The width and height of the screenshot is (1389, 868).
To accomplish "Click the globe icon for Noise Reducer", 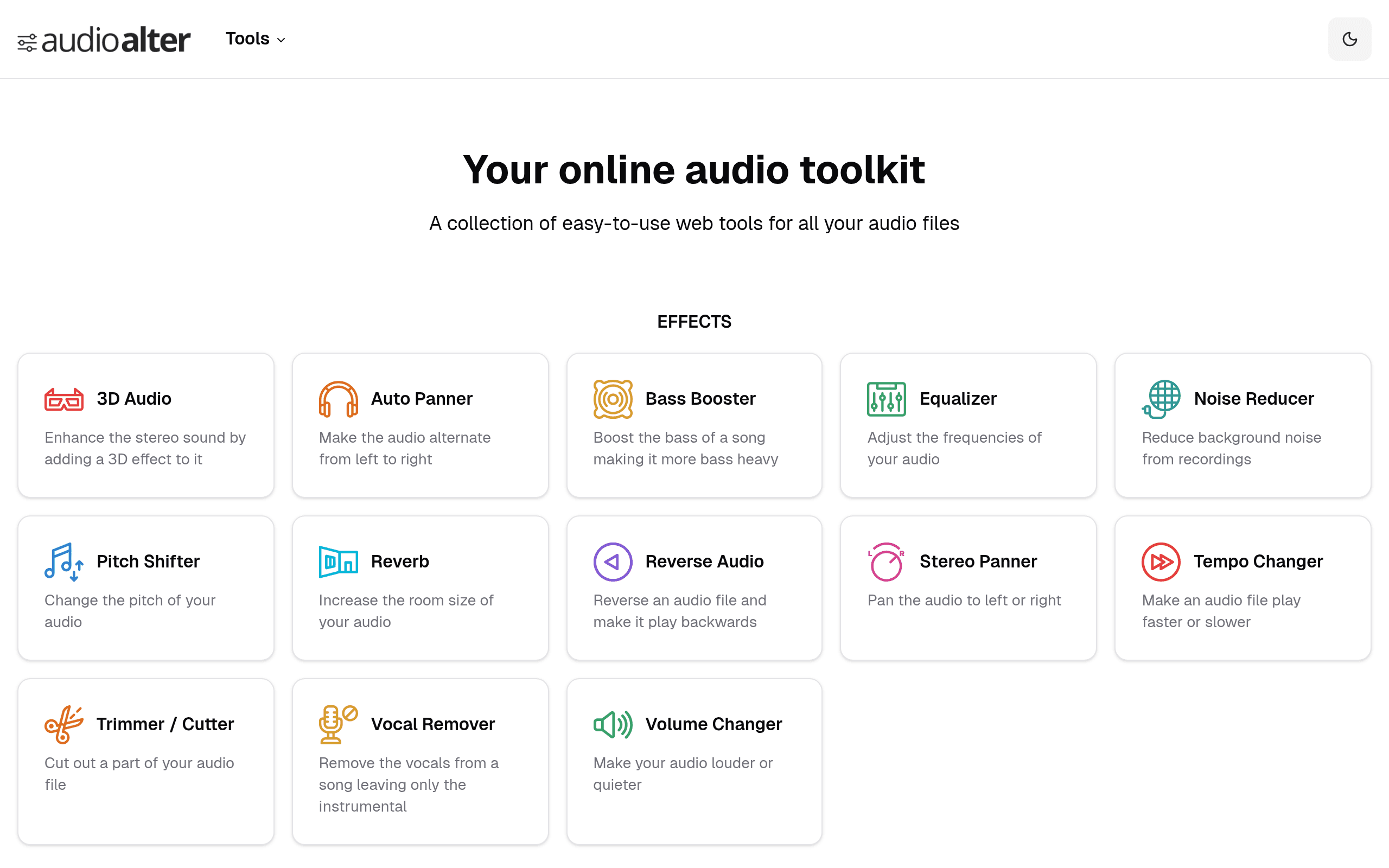I will 1161,399.
